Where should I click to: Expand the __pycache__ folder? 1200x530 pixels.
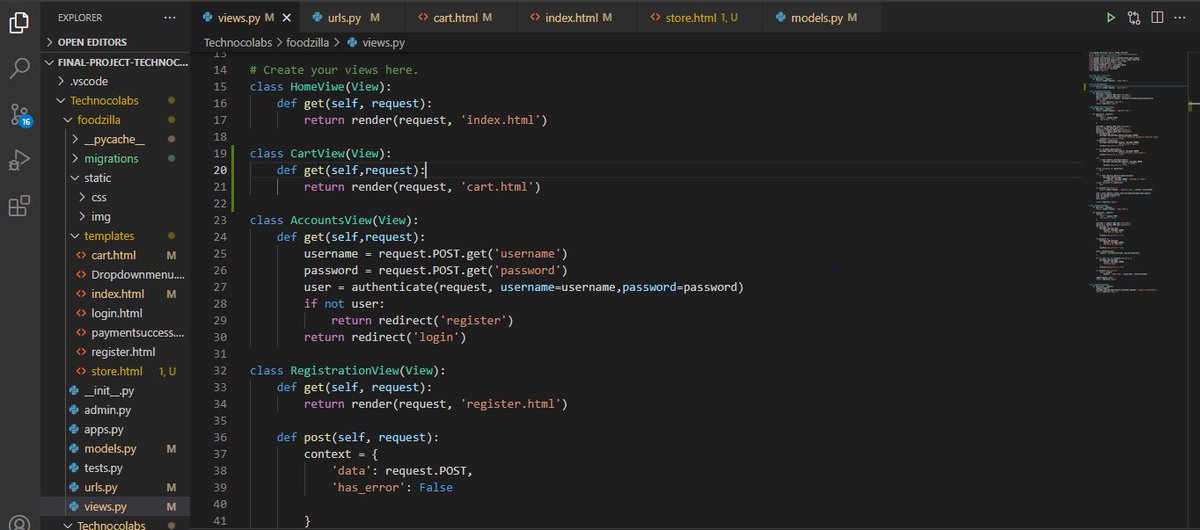(115, 139)
